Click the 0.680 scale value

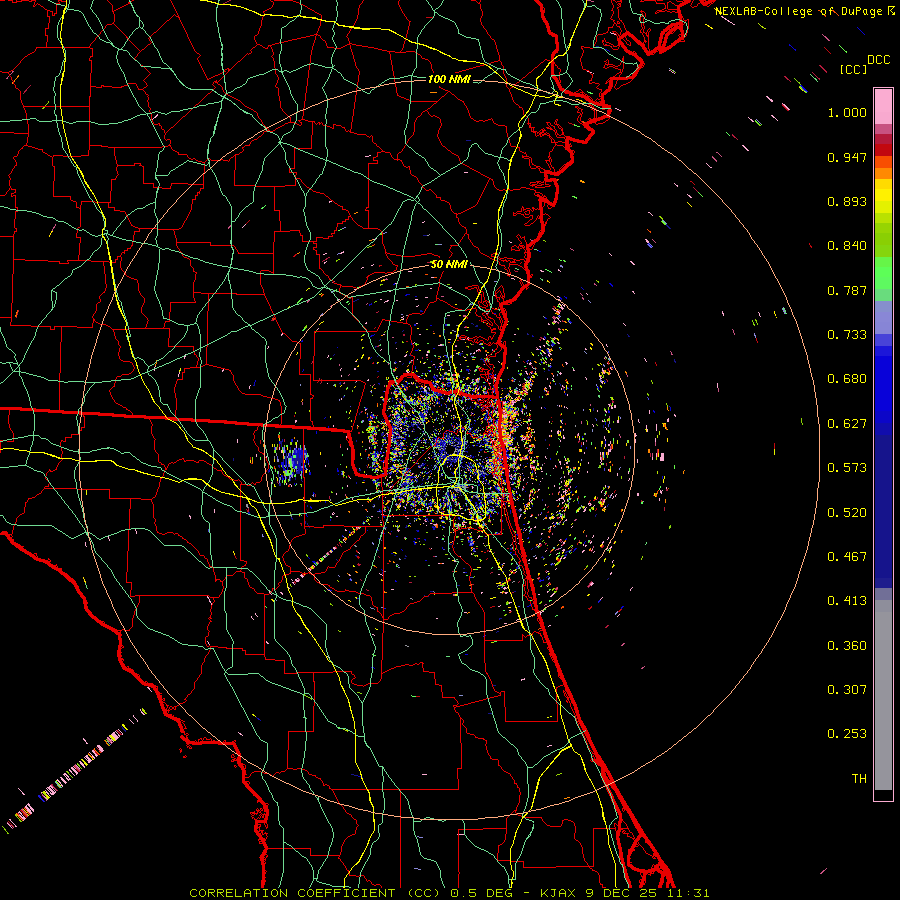tap(847, 379)
